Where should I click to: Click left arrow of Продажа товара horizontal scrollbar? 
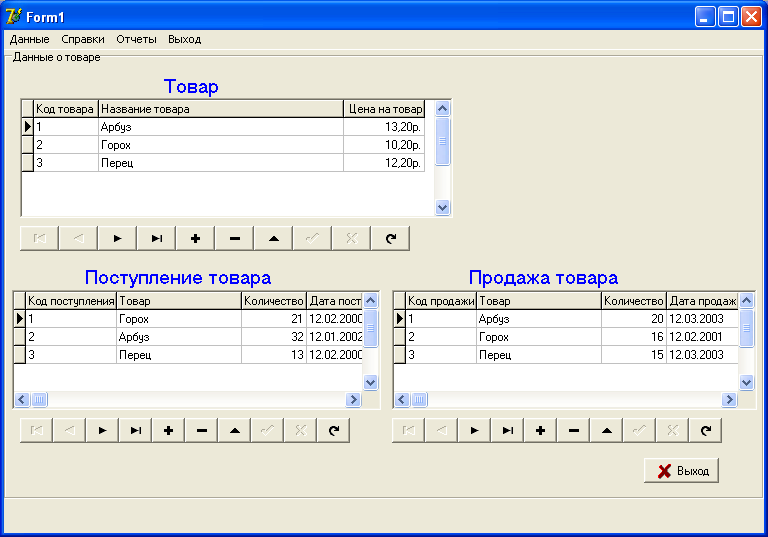pyautogui.click(x=402, y=399)
